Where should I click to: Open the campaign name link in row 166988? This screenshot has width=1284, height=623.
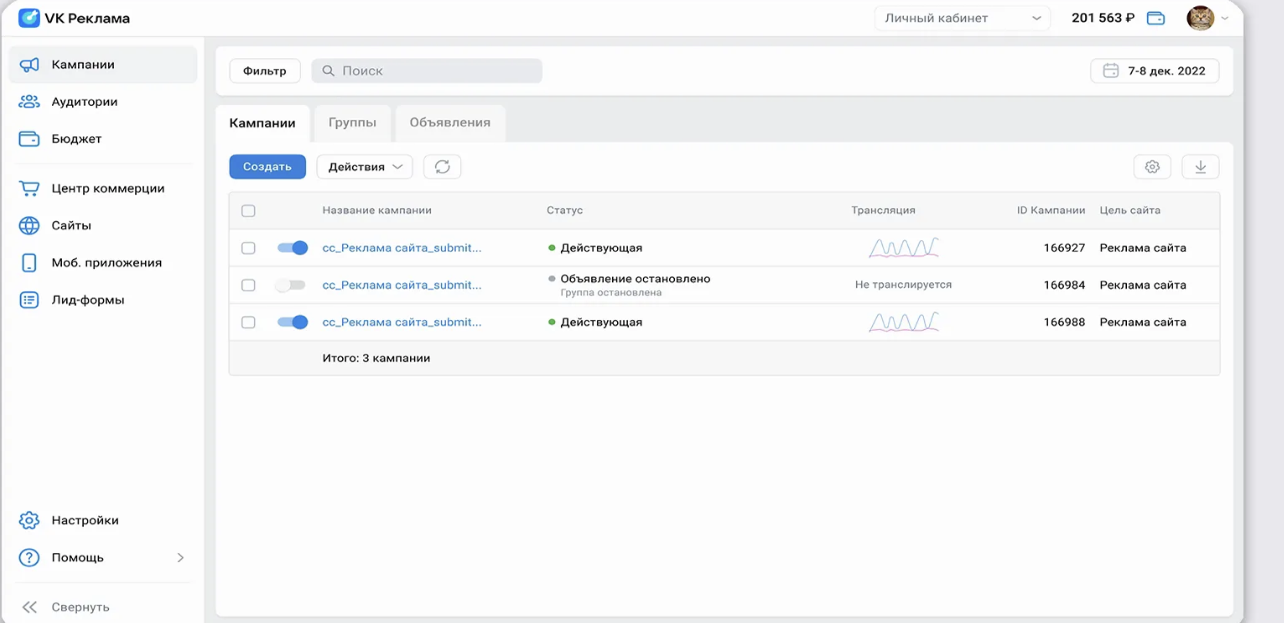tap(402, 322)
